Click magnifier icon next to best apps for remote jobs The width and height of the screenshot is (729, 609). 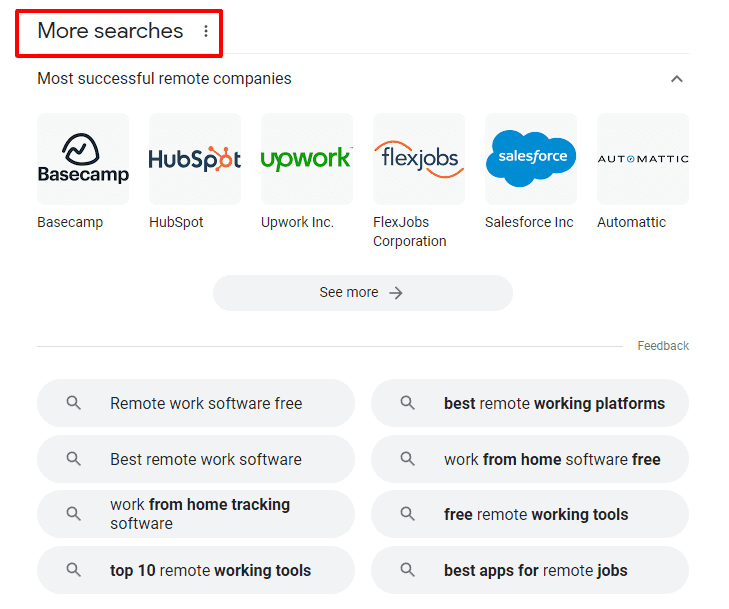(408, 569)
